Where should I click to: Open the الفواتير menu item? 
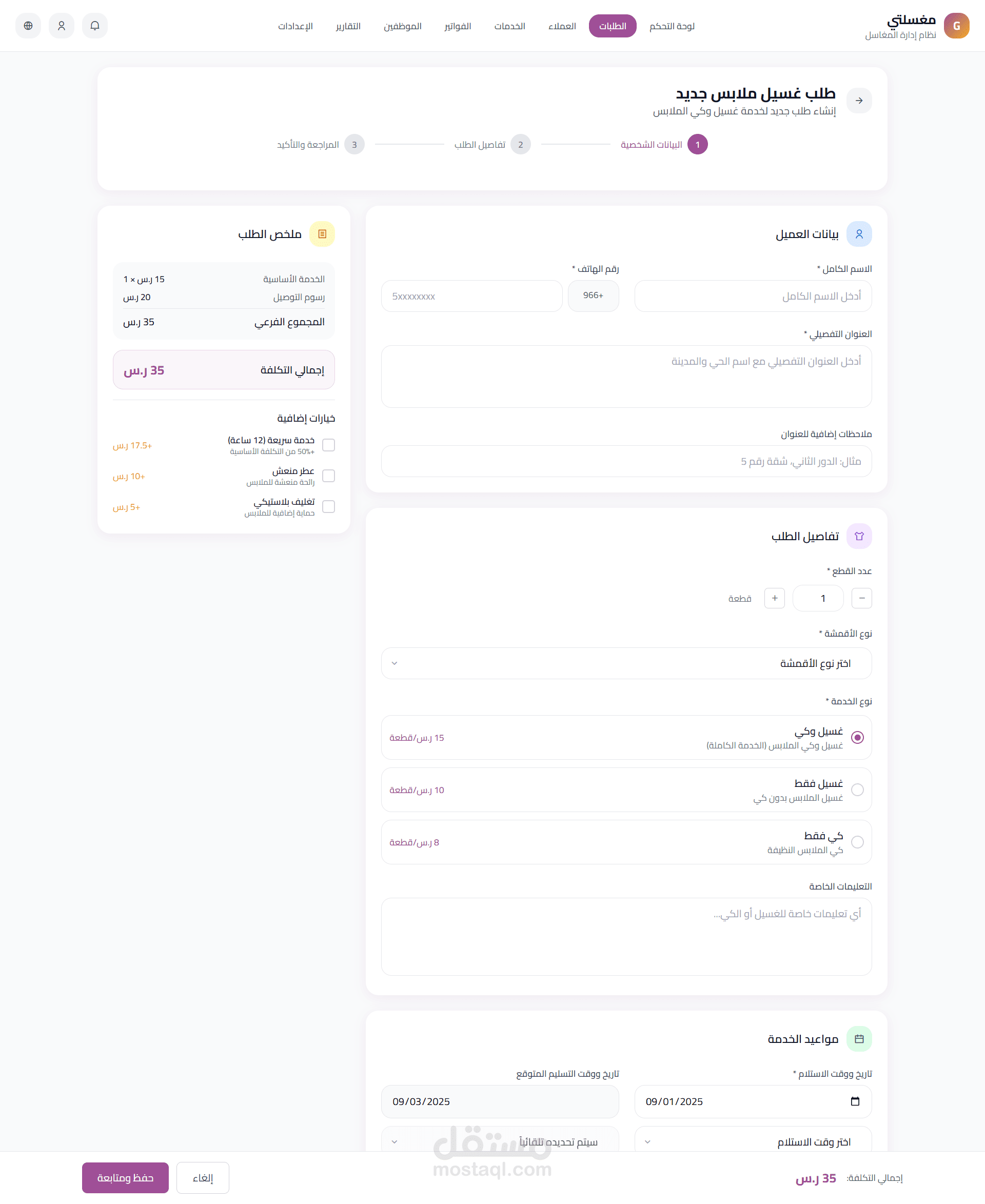tap(457, 26)
